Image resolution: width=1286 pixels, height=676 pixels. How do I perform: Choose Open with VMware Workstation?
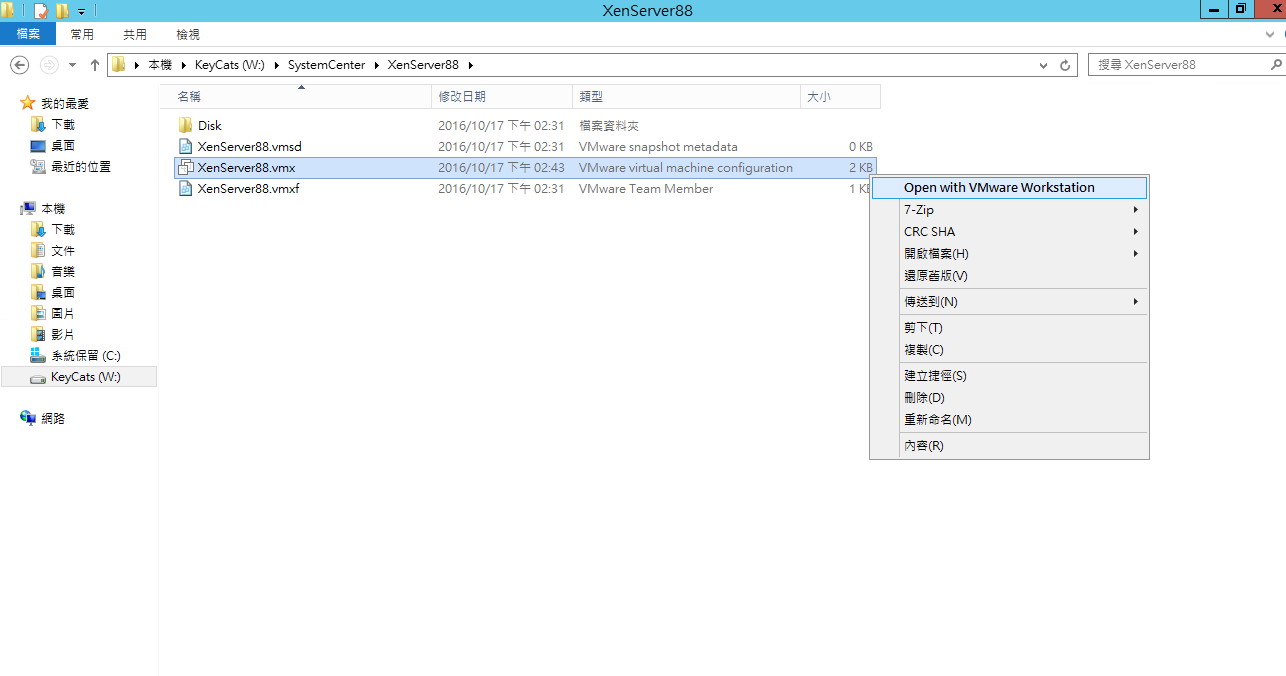click(1009, 188)
